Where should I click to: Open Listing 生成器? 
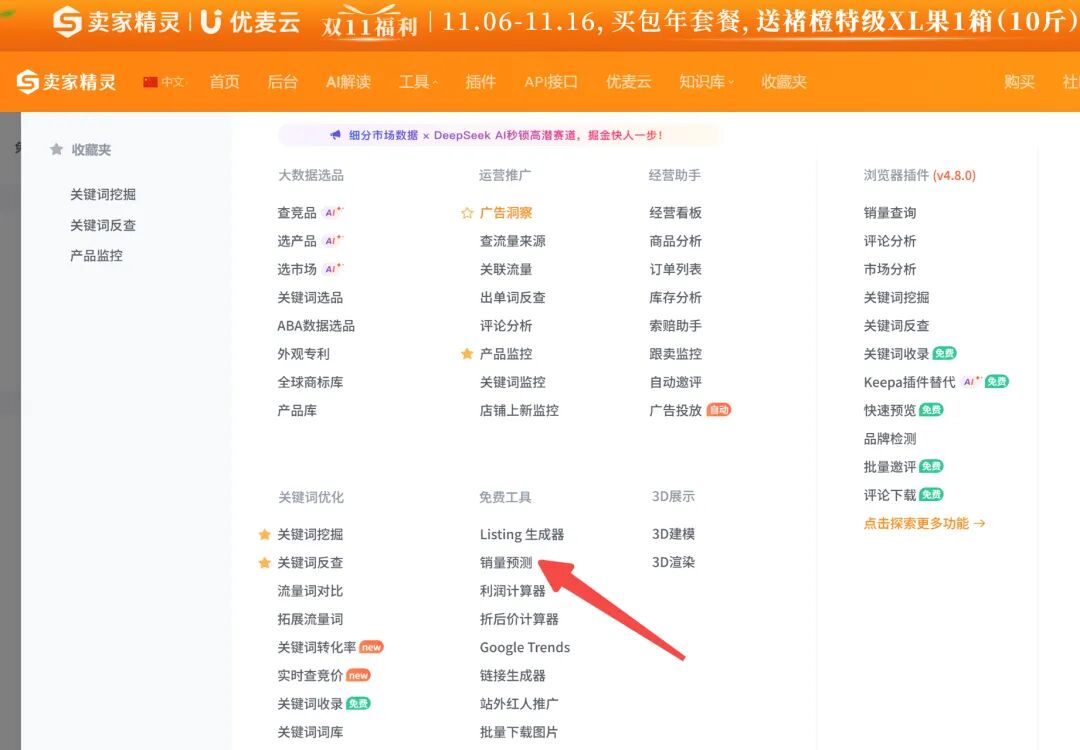click(x=521, y=534)
